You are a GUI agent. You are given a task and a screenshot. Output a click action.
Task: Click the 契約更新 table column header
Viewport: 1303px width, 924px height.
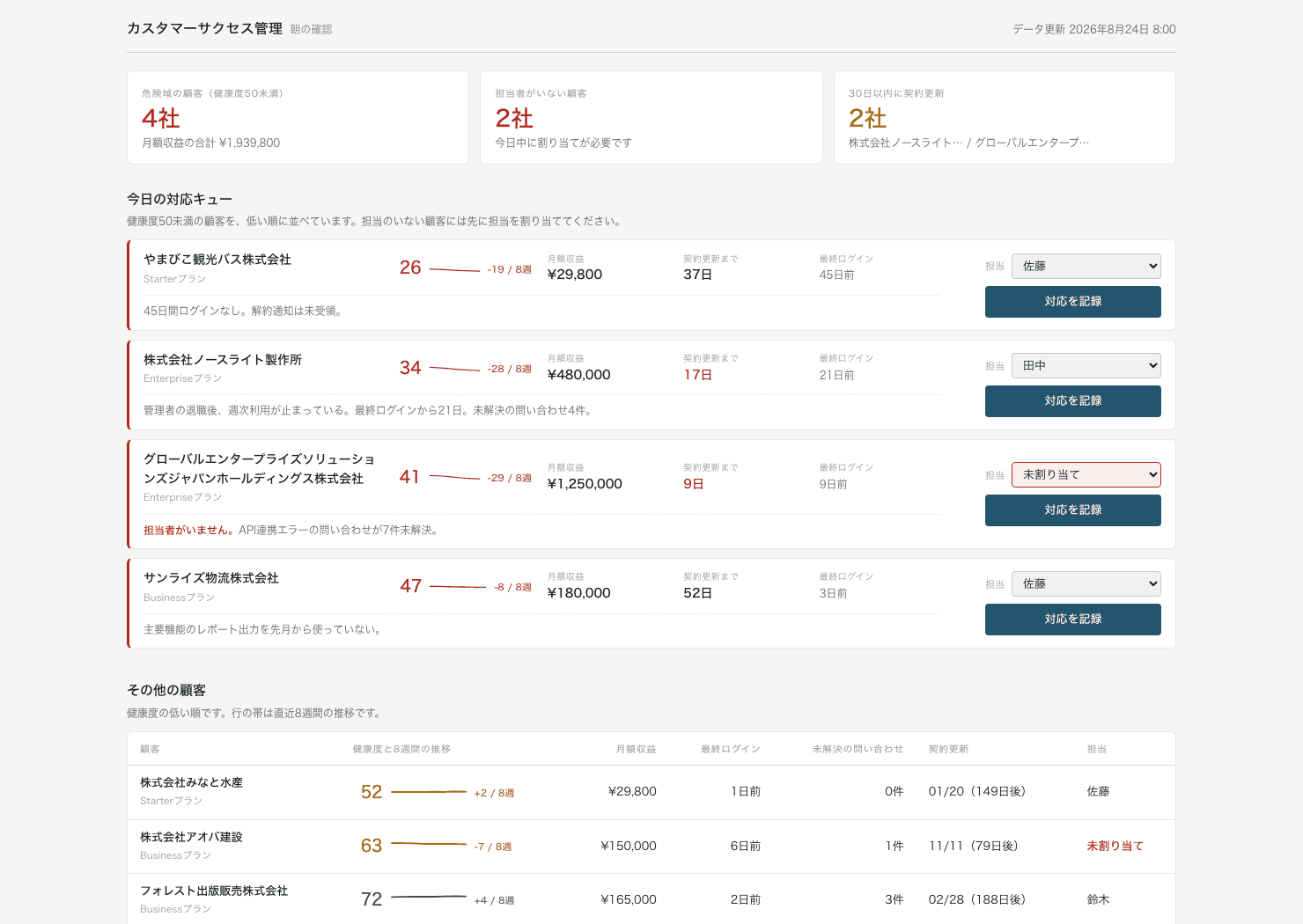tap(948, 749)
